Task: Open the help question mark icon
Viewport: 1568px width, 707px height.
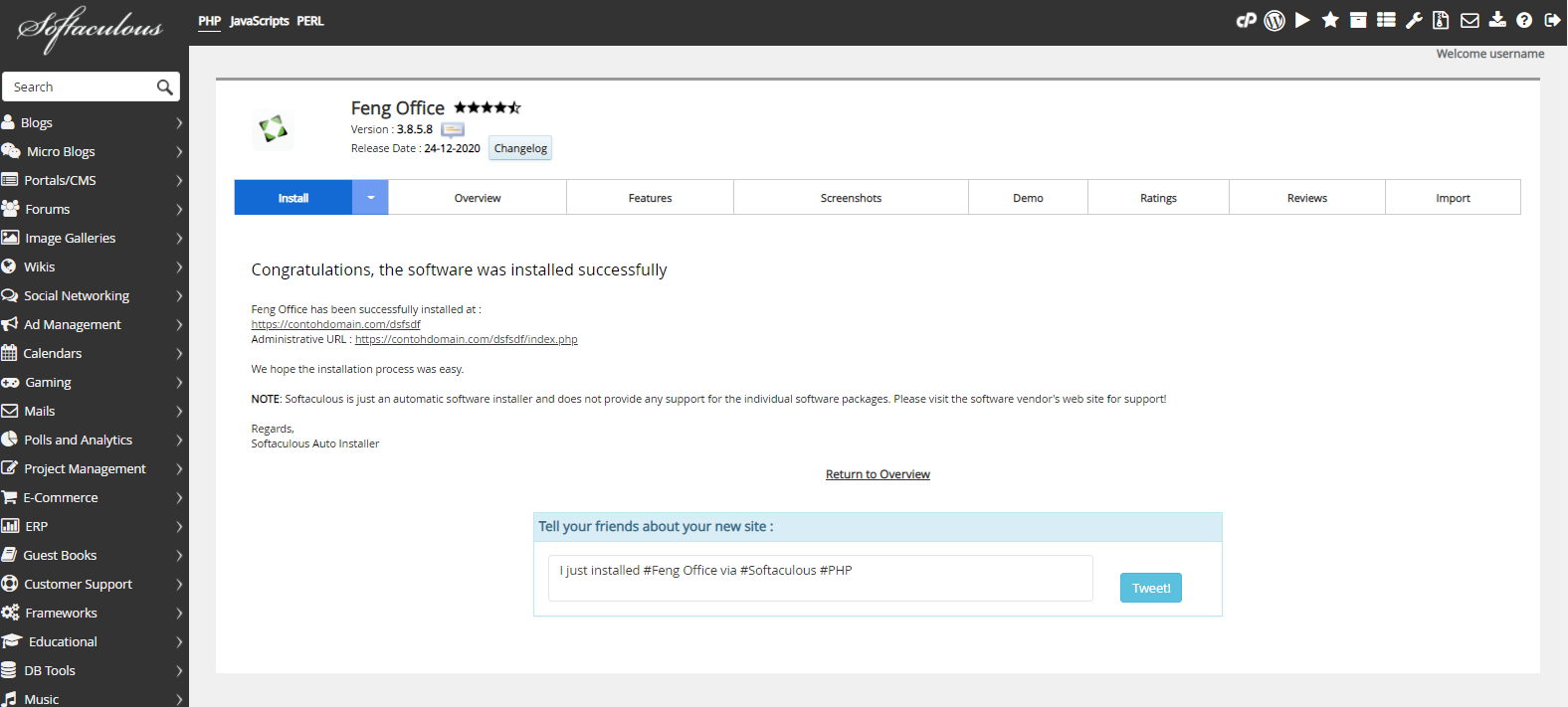Action: click(1524, 20)
